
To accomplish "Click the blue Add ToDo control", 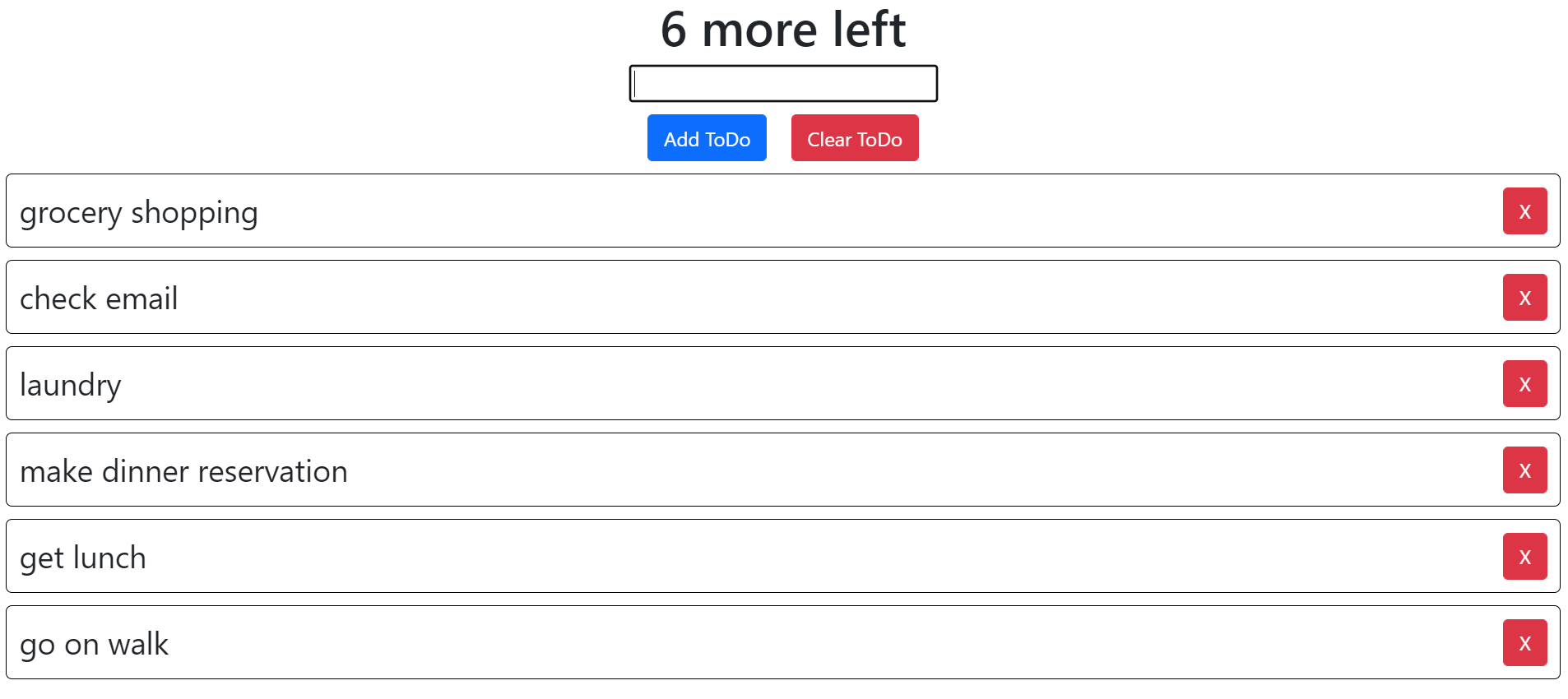I will point(706,137).
